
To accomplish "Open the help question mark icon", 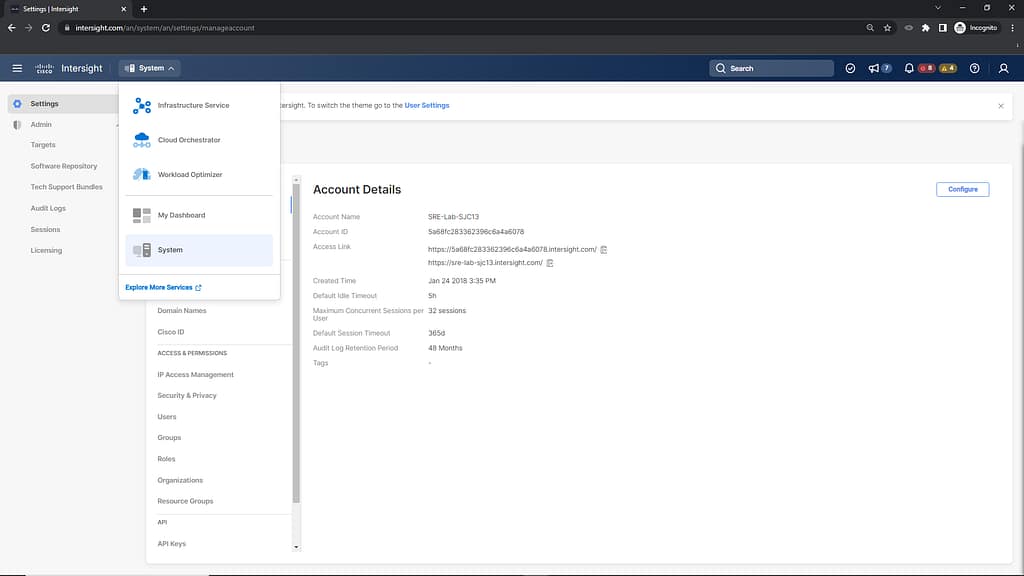I will (975, 68).
